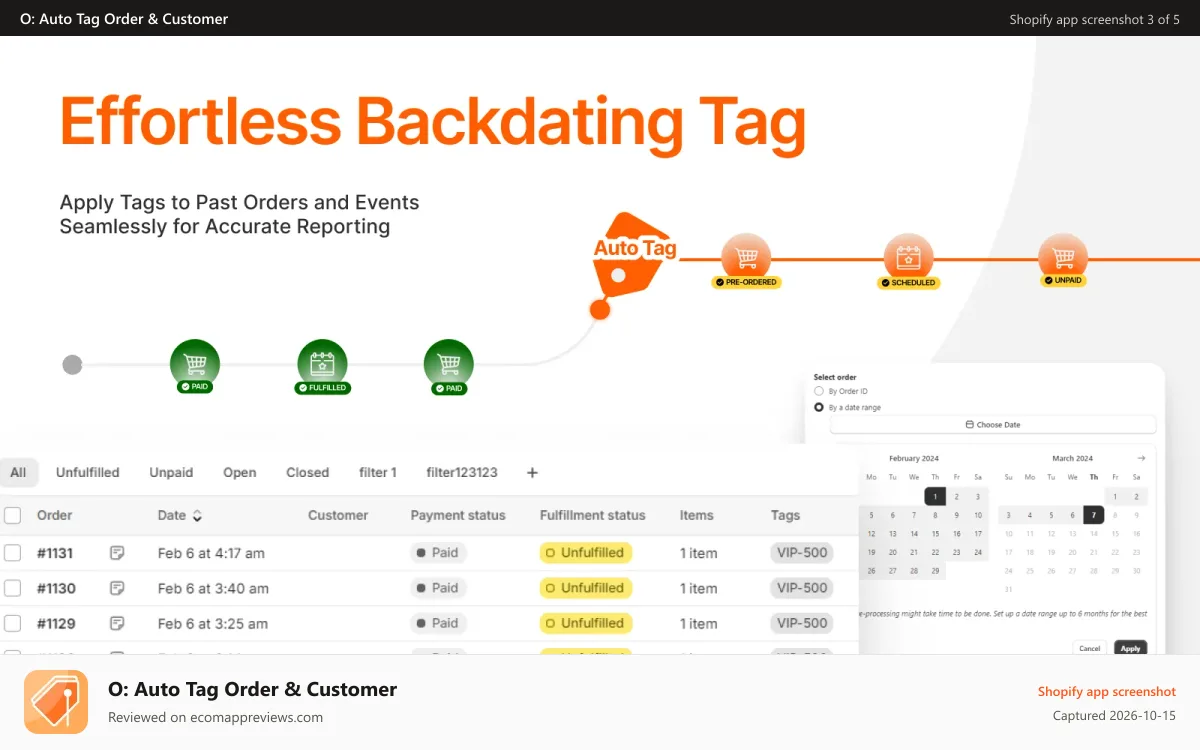Click the date Feb 6 at 3:40 am

pyautogui.click(x=213, y=588)
